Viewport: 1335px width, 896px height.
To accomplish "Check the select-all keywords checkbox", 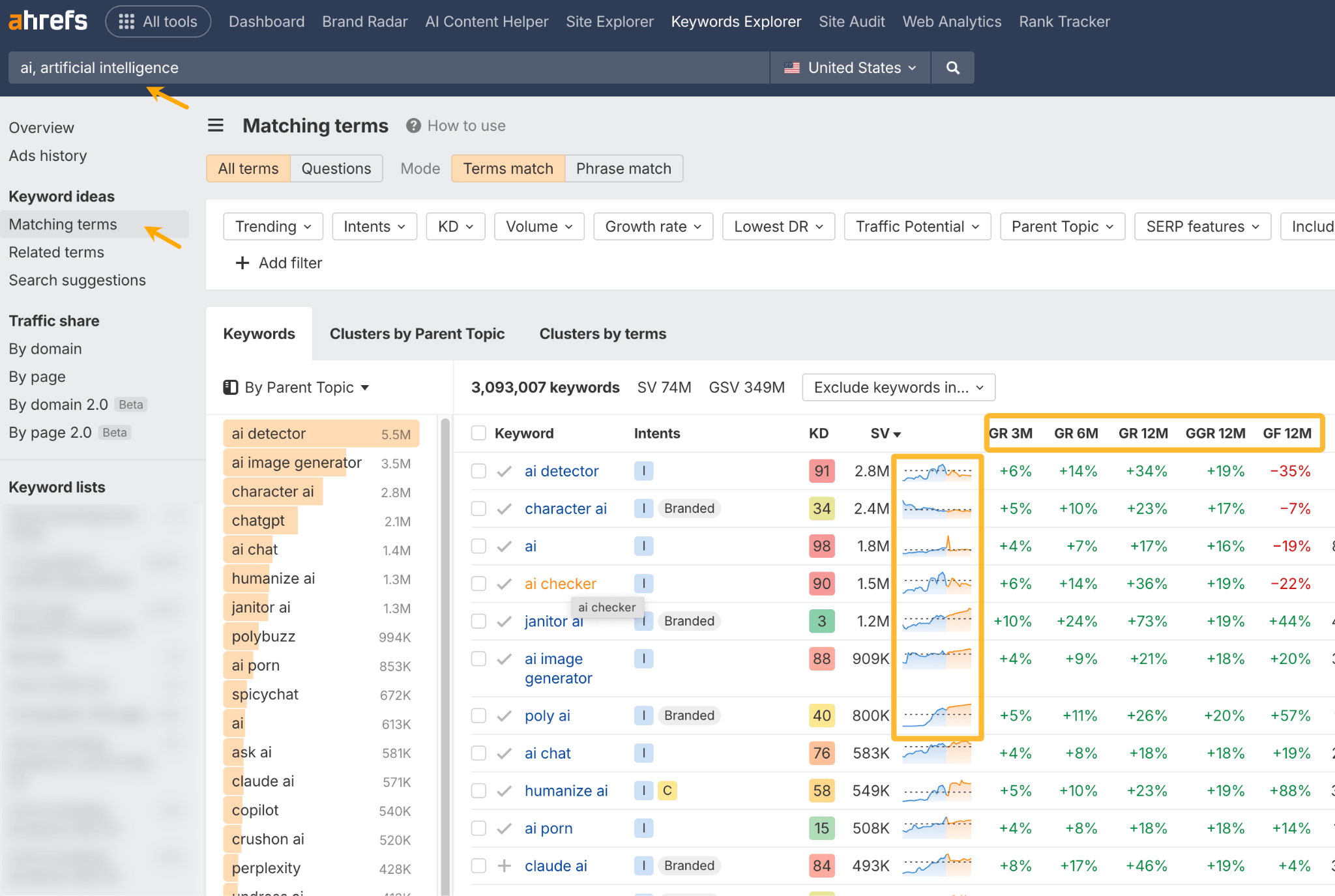I will click(x=478, y=433).
